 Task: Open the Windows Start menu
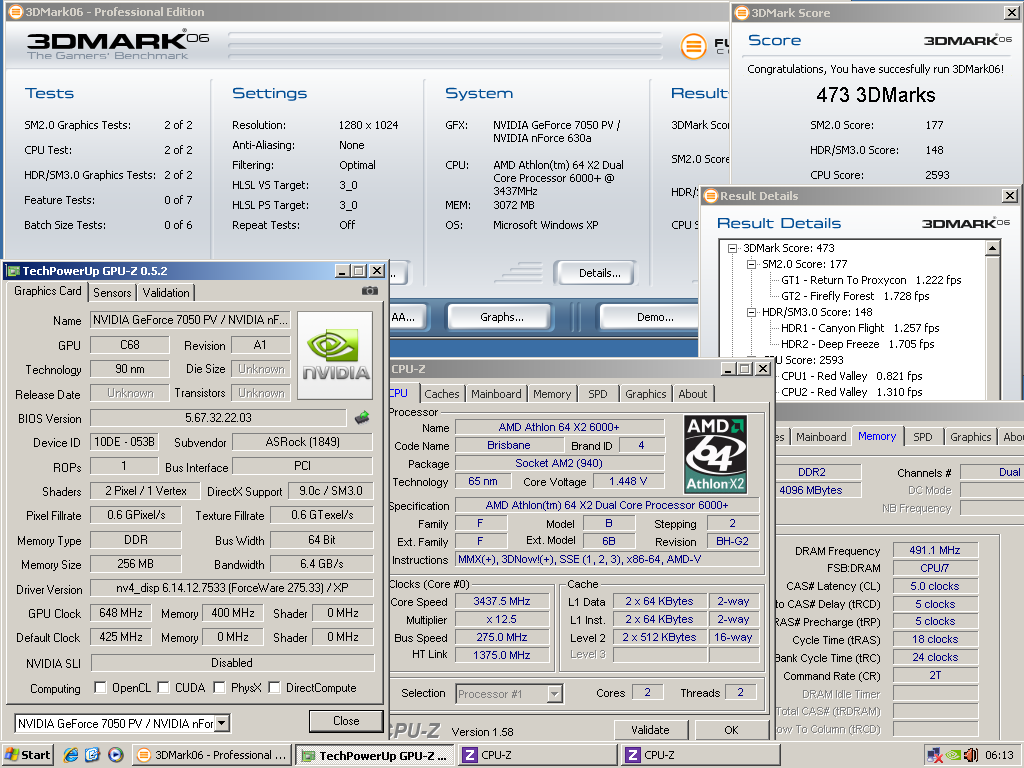coord(27,755)
